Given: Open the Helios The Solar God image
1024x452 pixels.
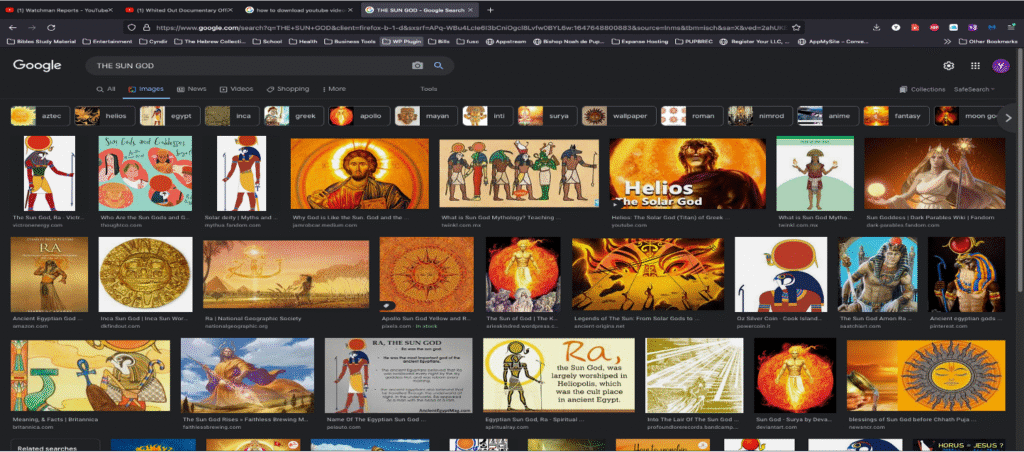Looking at the screenshot, I should [x=687, y=174].
